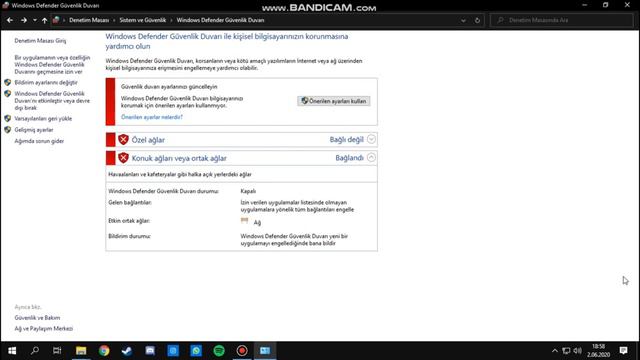This screenshot has height=360, width=640.
Task: Click the Denetim Masasında Ara search field
Action: pos(561,20)
